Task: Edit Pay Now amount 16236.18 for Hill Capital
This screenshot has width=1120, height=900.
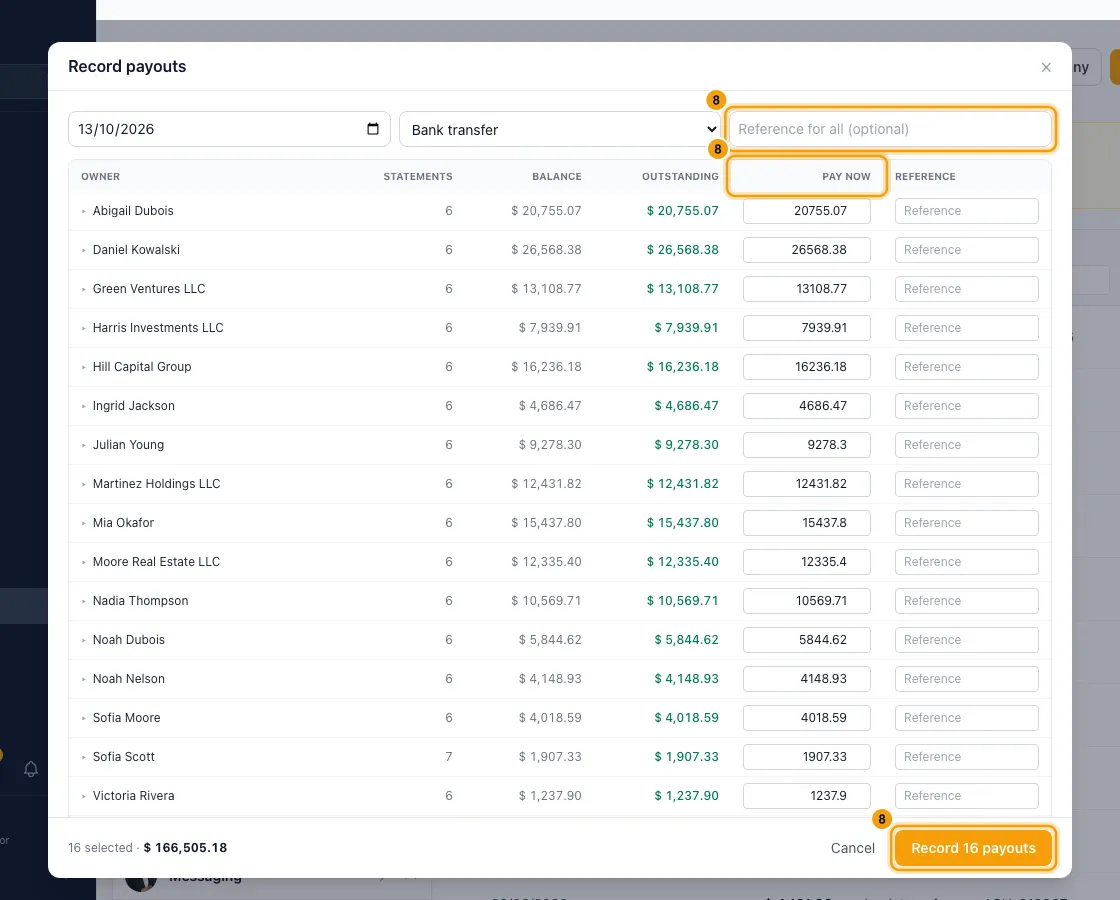Action: (806, 366)
